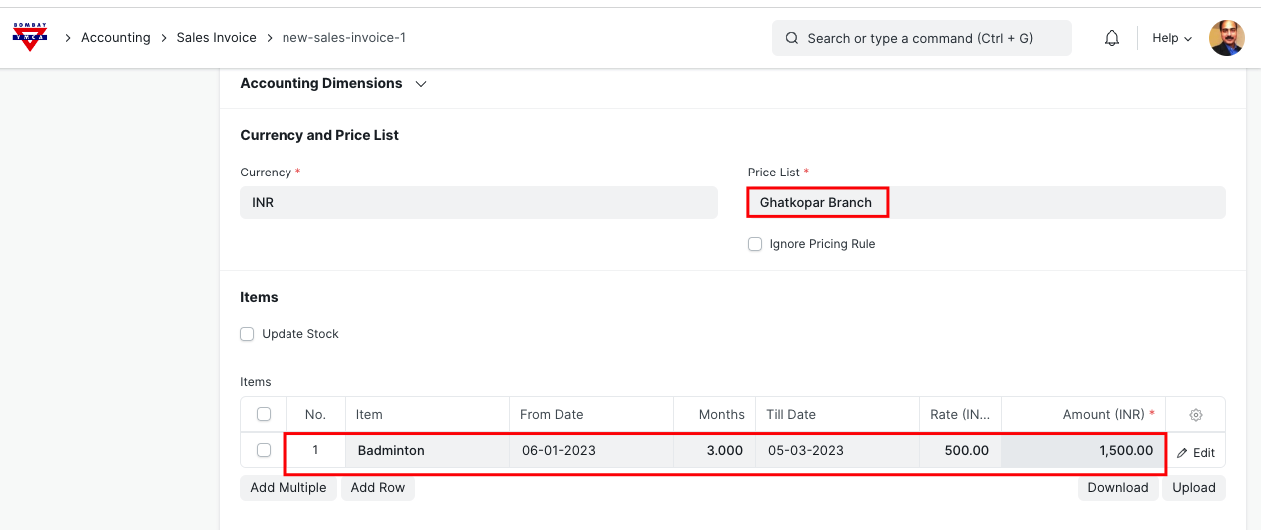Toggle the select-all items header checkbox
The image size is (1261, 530).
(x=264, y=414)
